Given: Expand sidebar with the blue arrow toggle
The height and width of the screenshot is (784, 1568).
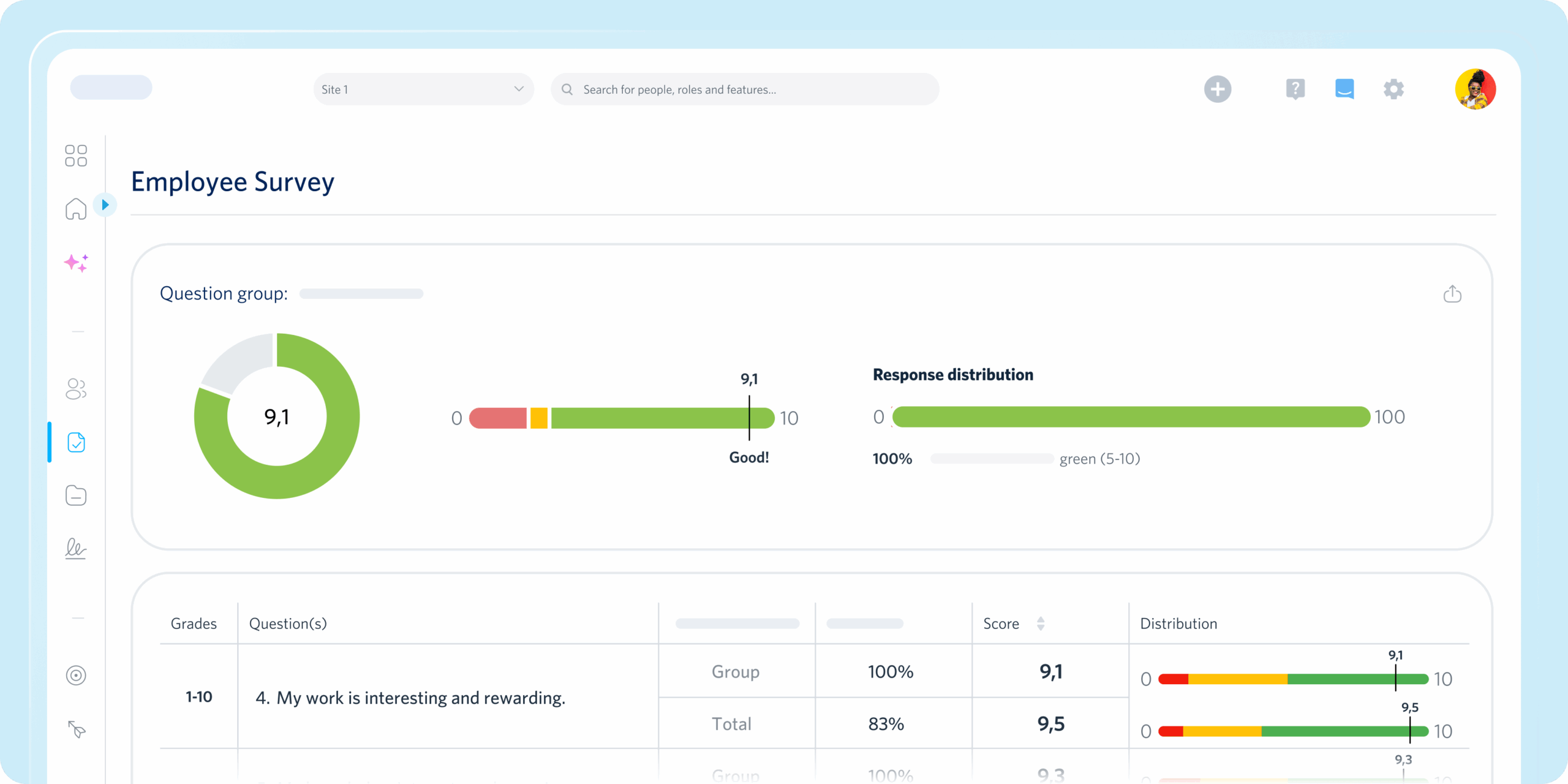Looking at the screenshot, I should [x=105, y=205].
